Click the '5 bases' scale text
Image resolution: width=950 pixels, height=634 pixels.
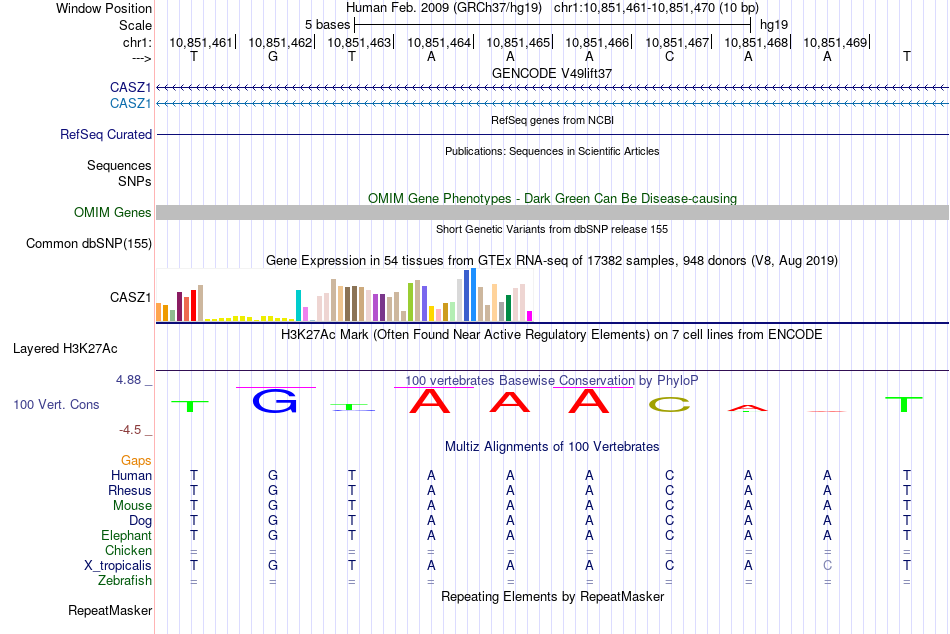pos(327,25)
